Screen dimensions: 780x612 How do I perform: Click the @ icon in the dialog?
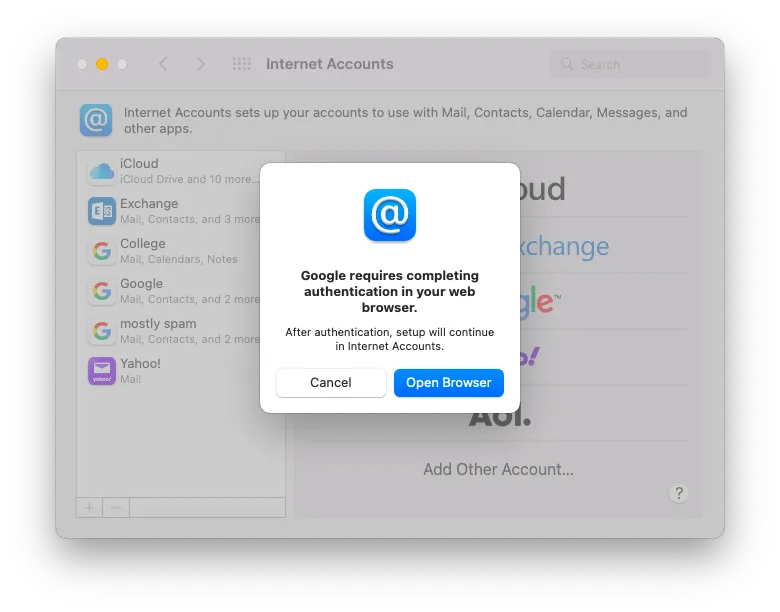(x=390, y=215)
